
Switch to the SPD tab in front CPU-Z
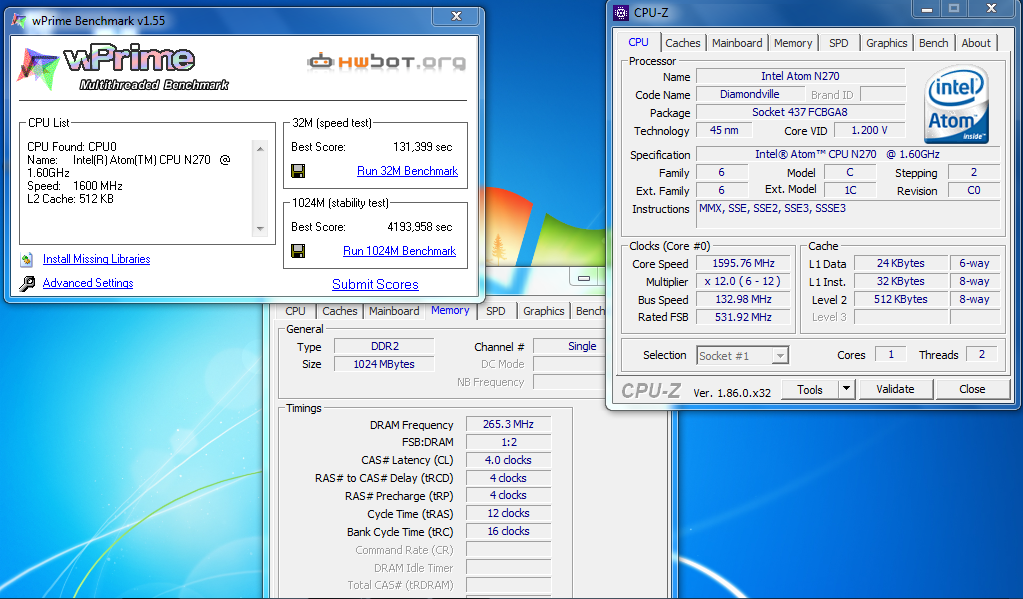point(839,43)
